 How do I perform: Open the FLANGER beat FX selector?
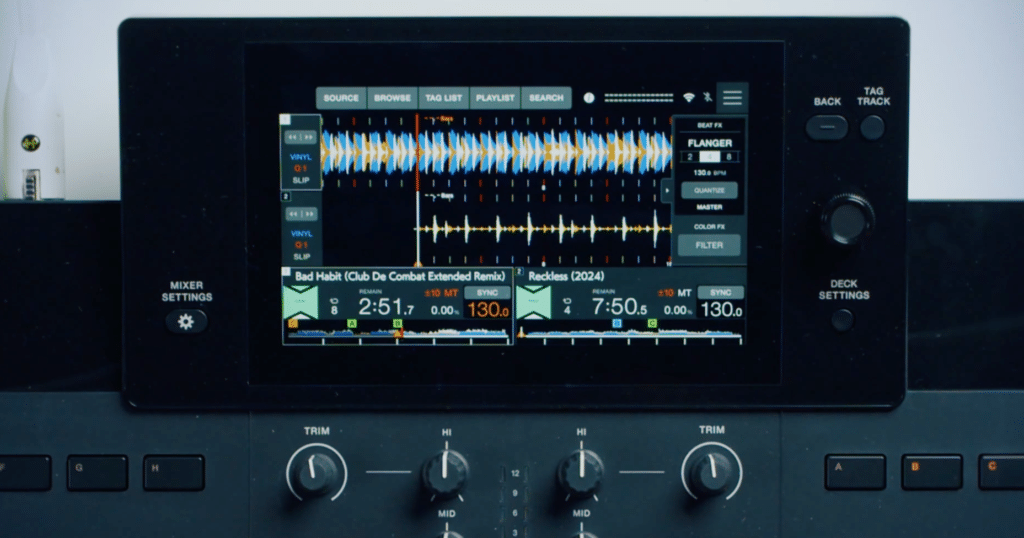709,143
